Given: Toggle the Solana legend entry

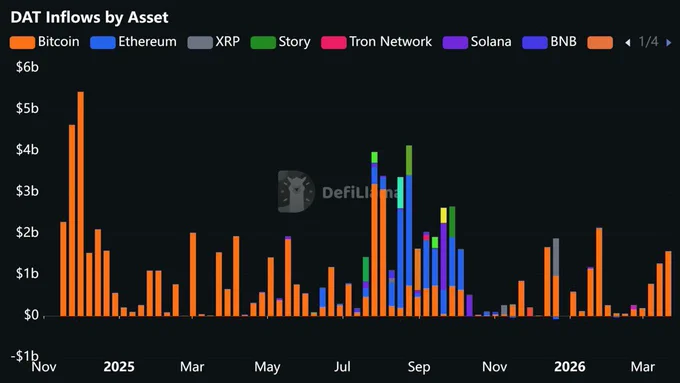Looking at the screenshot, I should click(477, 42).
